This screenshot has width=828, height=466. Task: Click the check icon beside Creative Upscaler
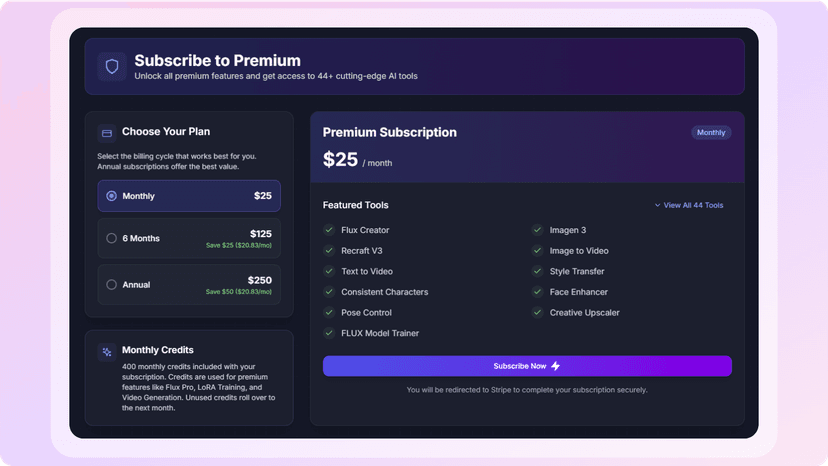[537, 312]
